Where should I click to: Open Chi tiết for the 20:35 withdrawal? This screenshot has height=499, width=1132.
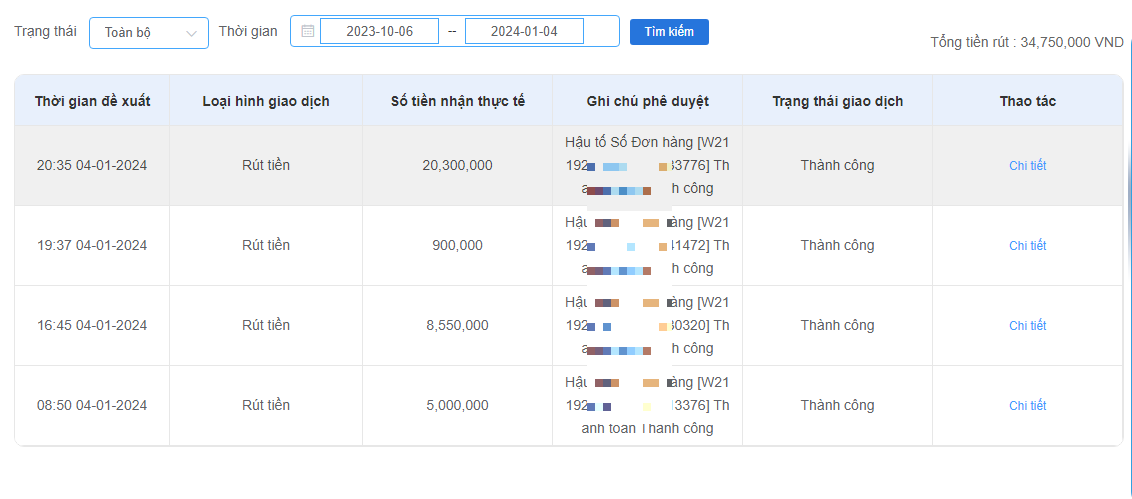[1027, 166]
